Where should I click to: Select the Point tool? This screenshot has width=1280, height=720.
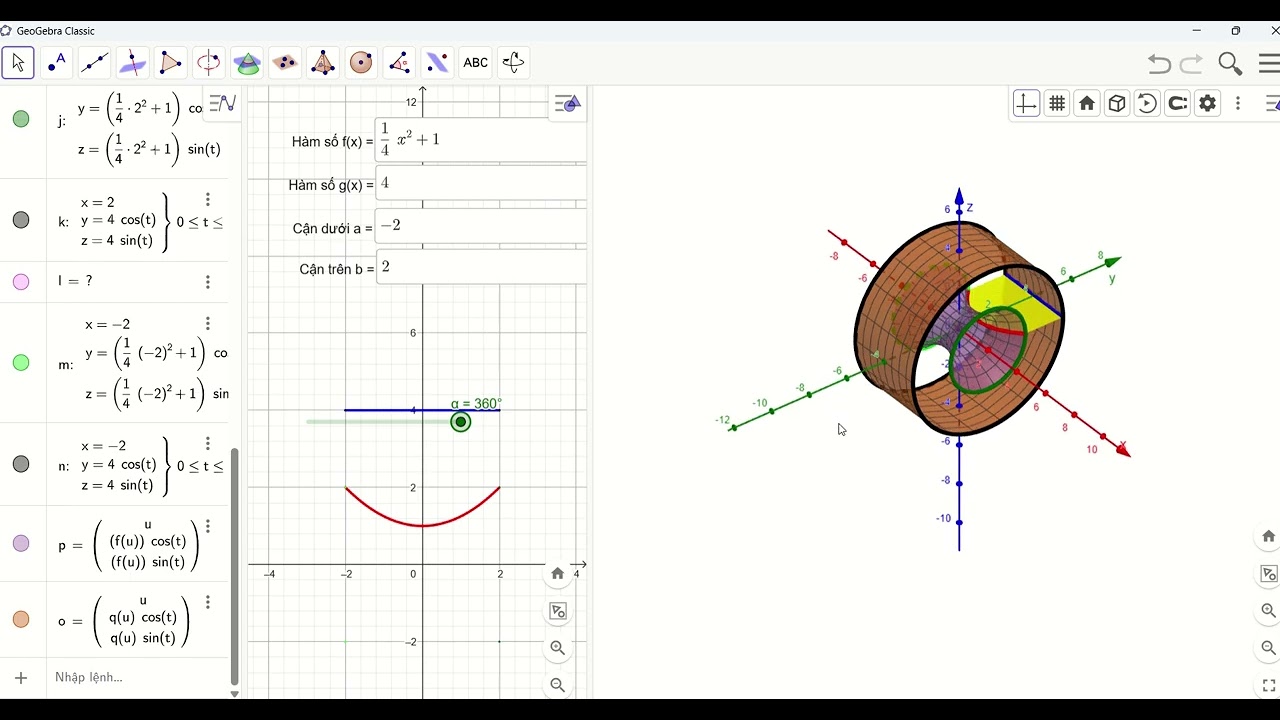tap(56, 63)
